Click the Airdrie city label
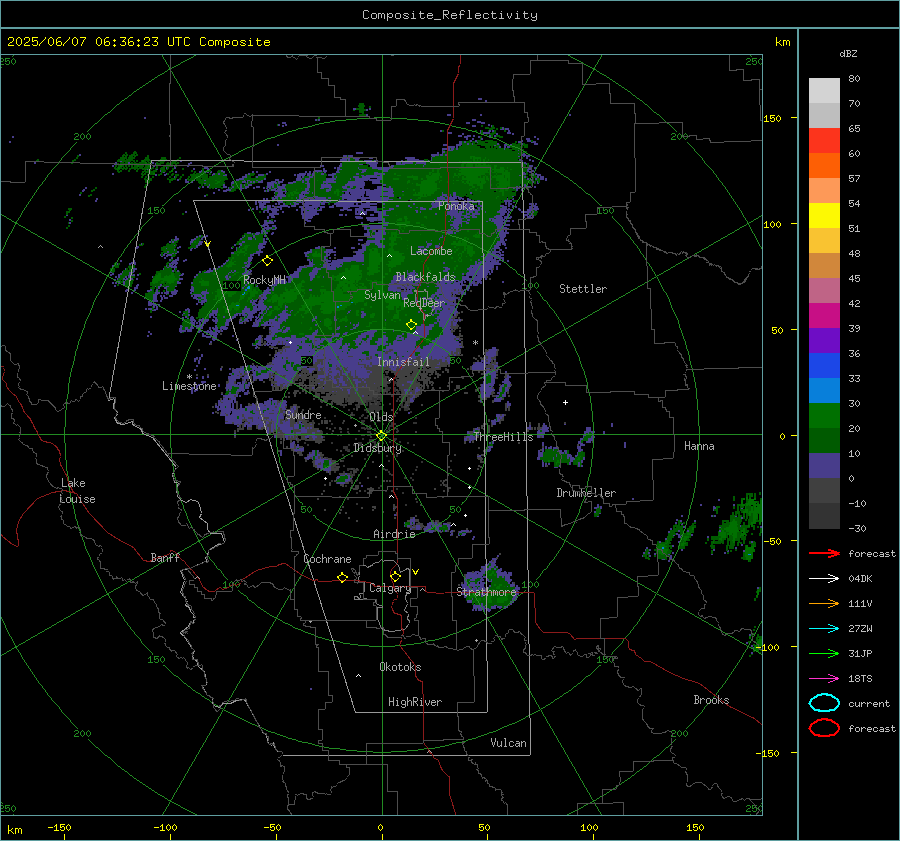This screenshot has width=900, height=841. (394, 534)
